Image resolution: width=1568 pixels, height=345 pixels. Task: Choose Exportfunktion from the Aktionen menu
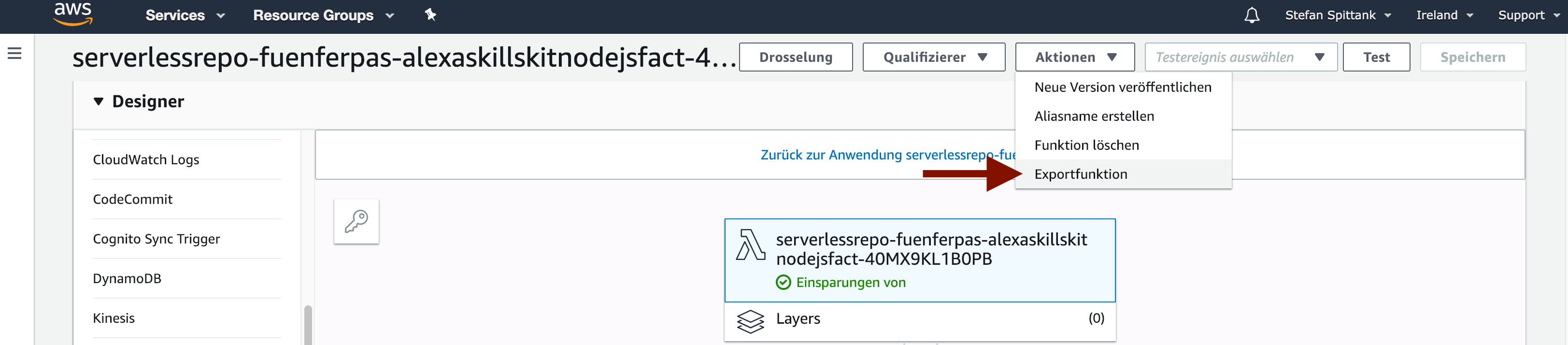1081,174
